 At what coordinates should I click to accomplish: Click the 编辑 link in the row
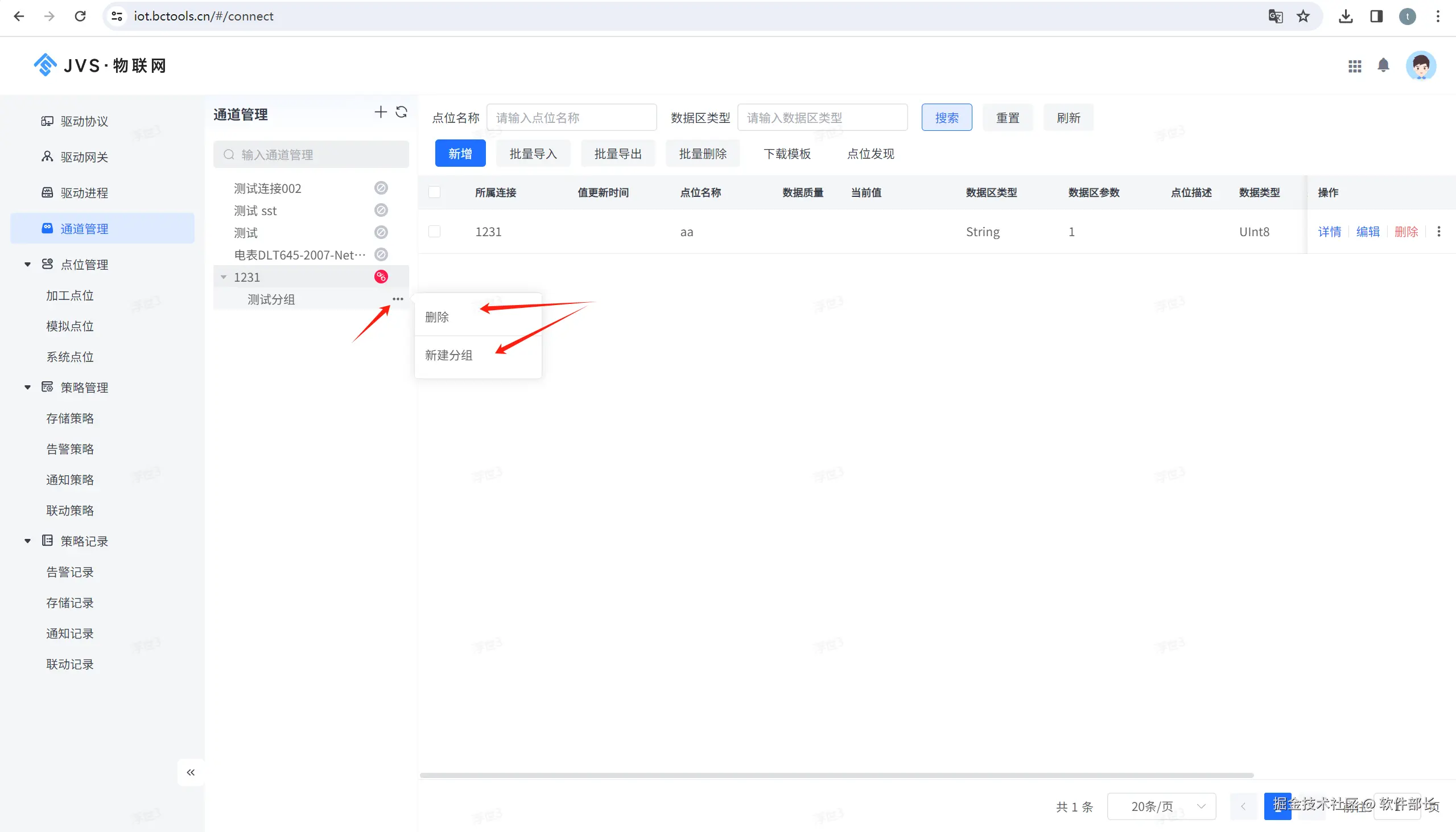pyautogui.click(x=1367, y=232)
